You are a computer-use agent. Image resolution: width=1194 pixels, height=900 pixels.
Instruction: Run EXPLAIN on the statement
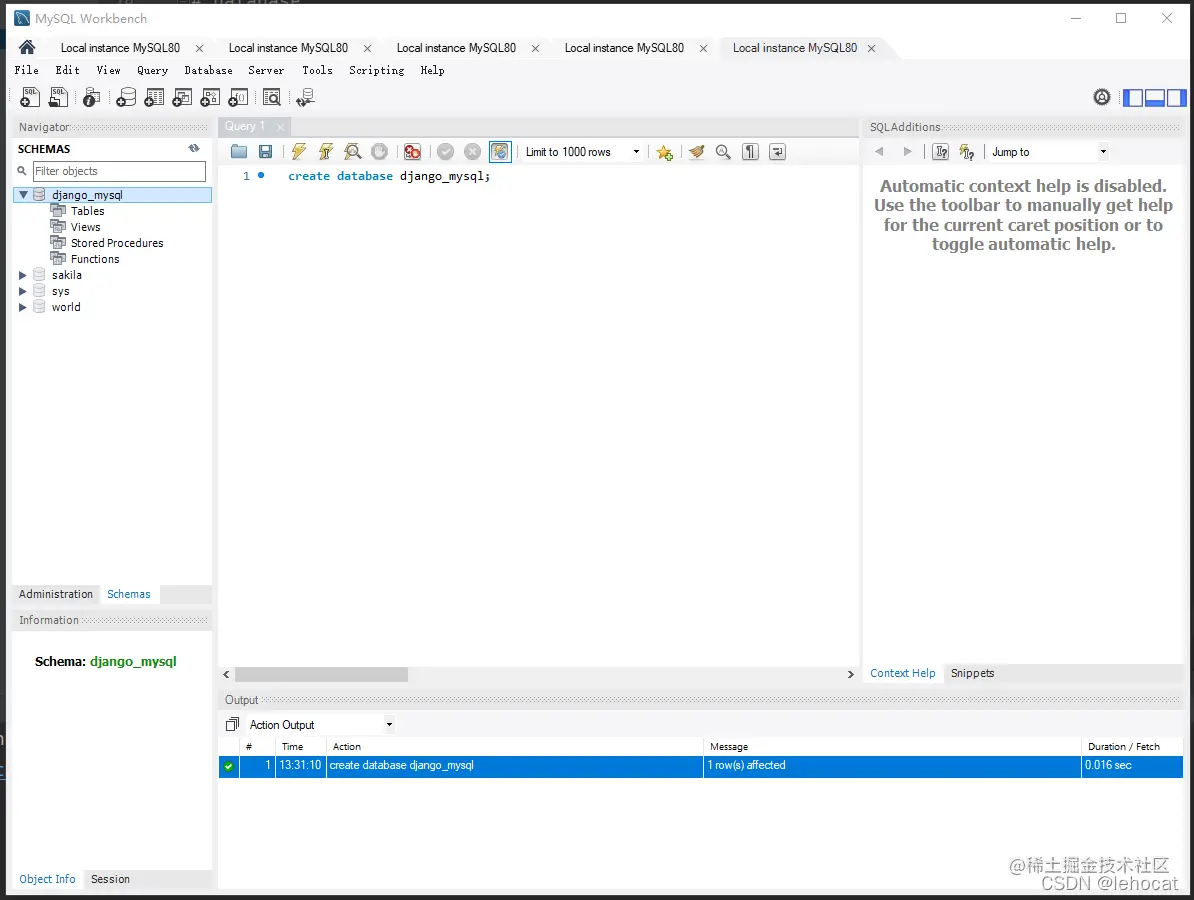click(x=353, y=152)
